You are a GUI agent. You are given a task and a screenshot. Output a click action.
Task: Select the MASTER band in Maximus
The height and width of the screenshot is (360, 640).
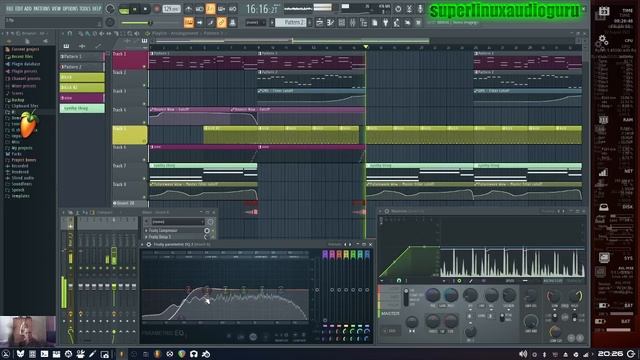point(390,313)
